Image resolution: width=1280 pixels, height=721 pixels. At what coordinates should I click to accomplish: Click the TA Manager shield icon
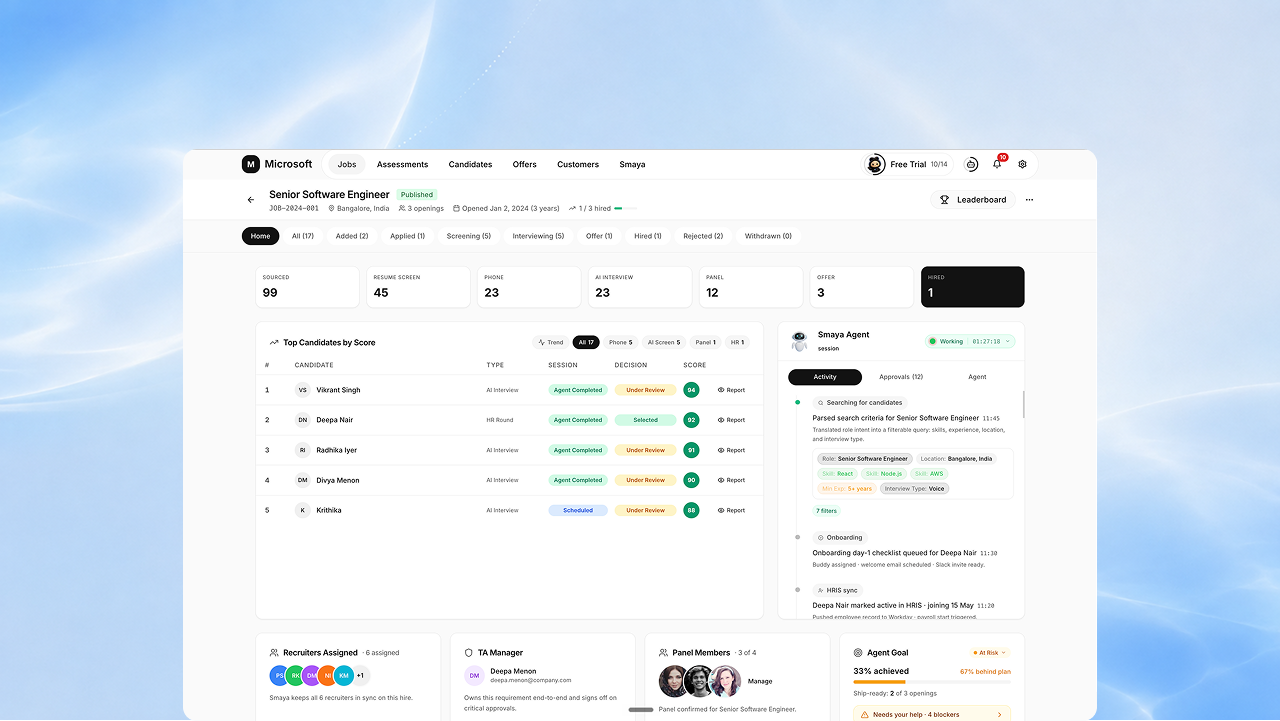(469, 653)
